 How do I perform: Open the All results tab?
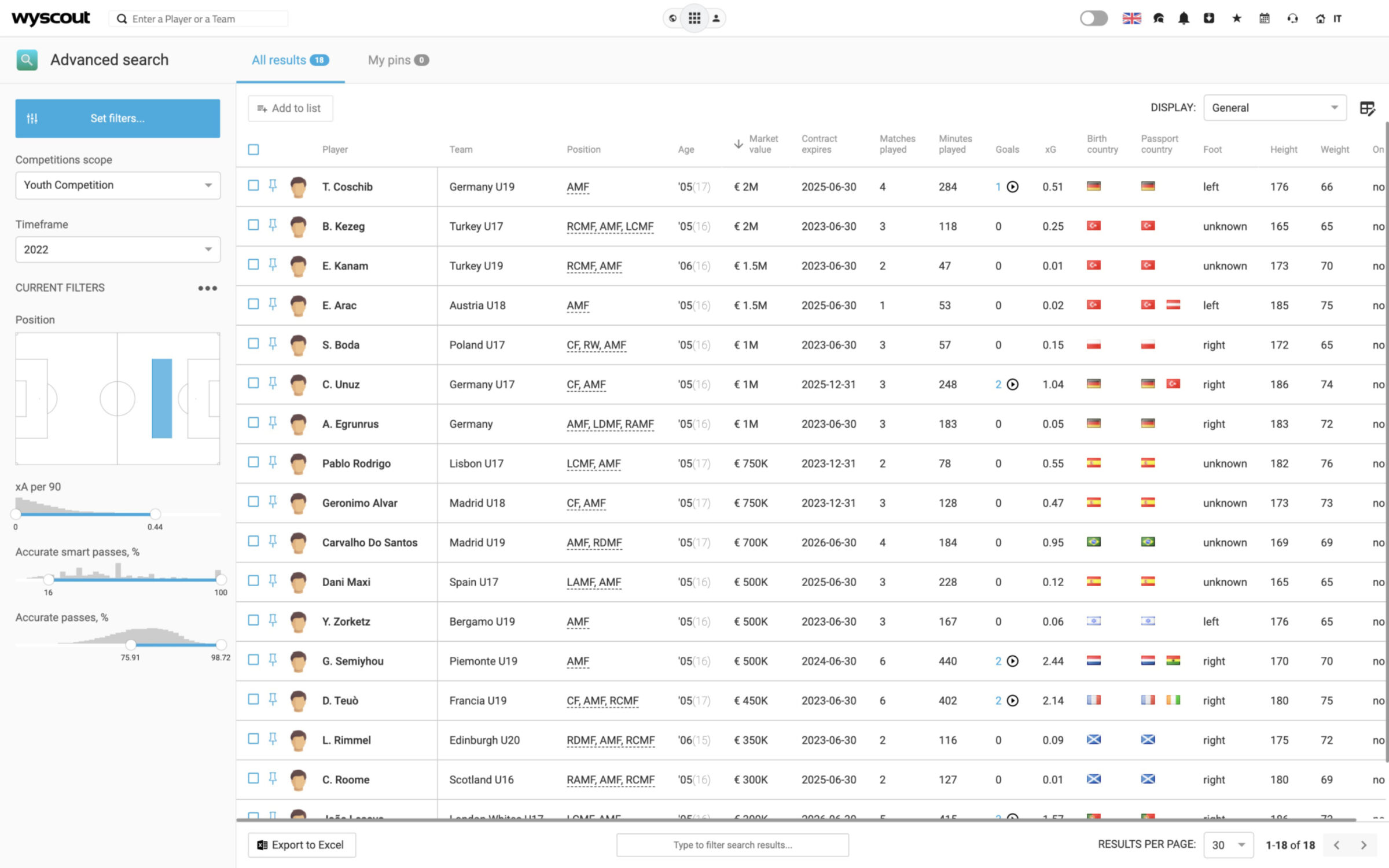pos(279,60)
